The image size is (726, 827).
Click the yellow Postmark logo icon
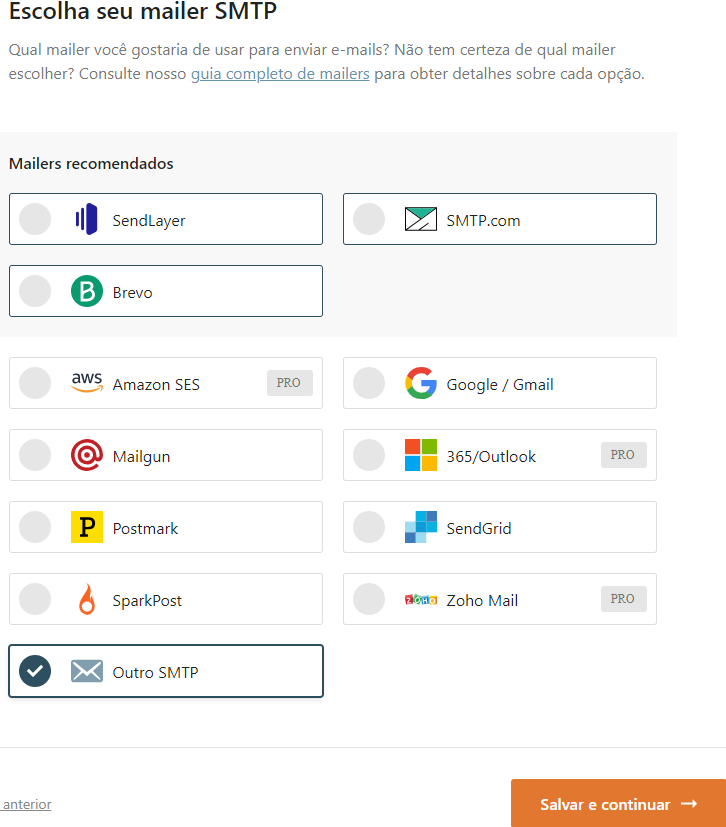[x=87, y=527]
